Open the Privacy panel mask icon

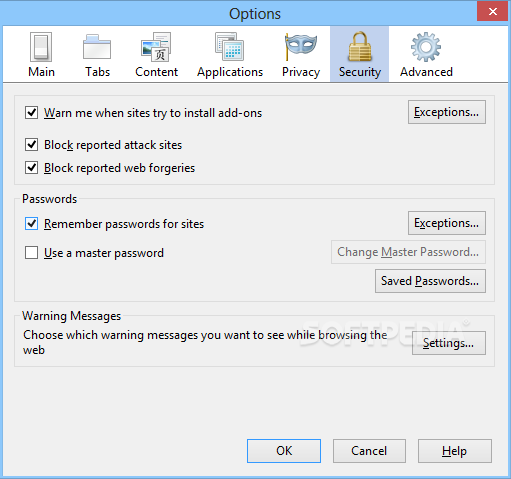pos(301,47)
